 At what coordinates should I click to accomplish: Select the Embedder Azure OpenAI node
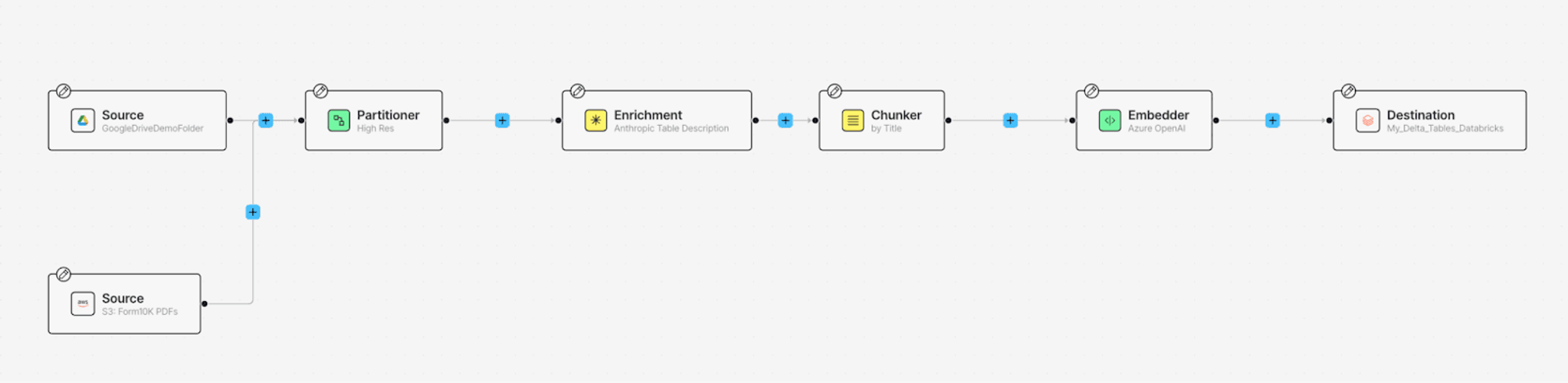point(1144,120)
